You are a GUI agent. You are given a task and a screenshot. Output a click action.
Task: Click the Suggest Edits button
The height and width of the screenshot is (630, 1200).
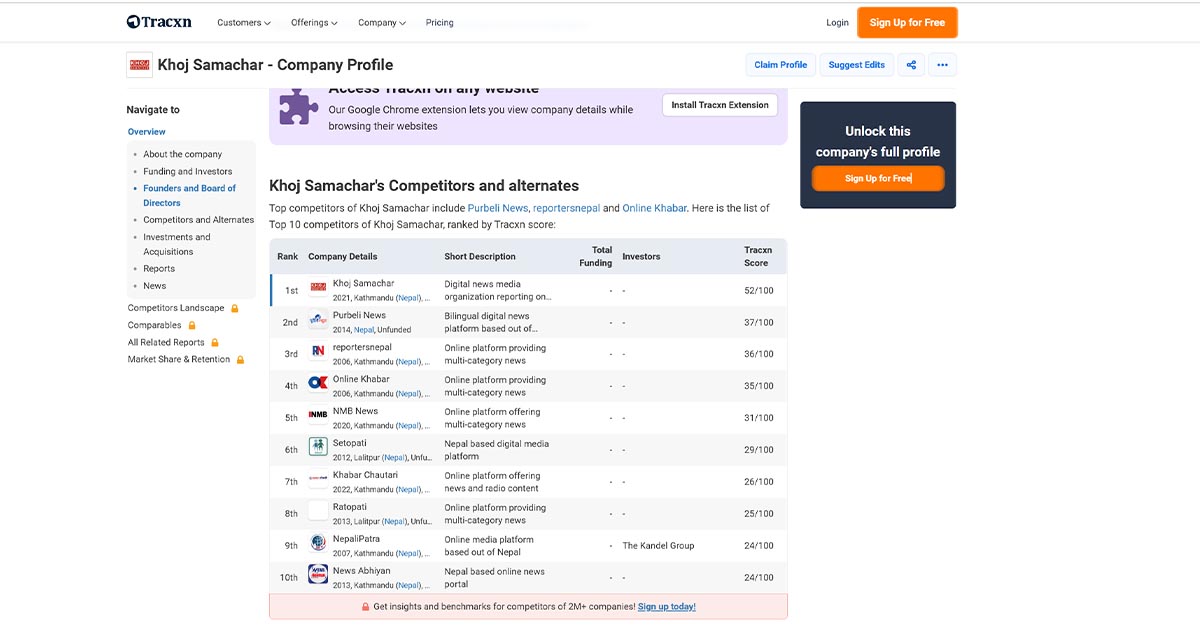(856, 65)
